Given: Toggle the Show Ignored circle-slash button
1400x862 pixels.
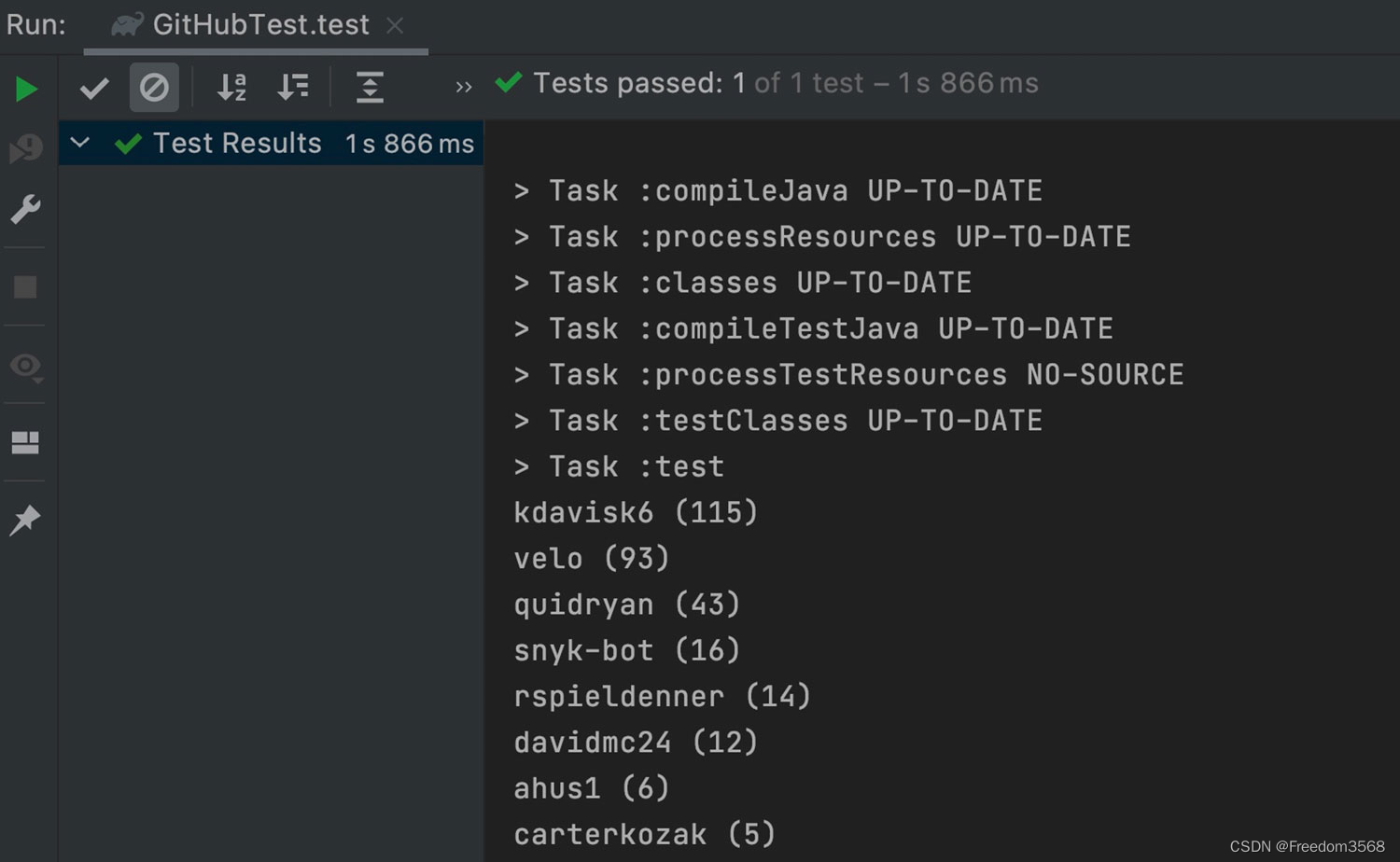Looking at the screenshot, I should [x=154, y=88].
